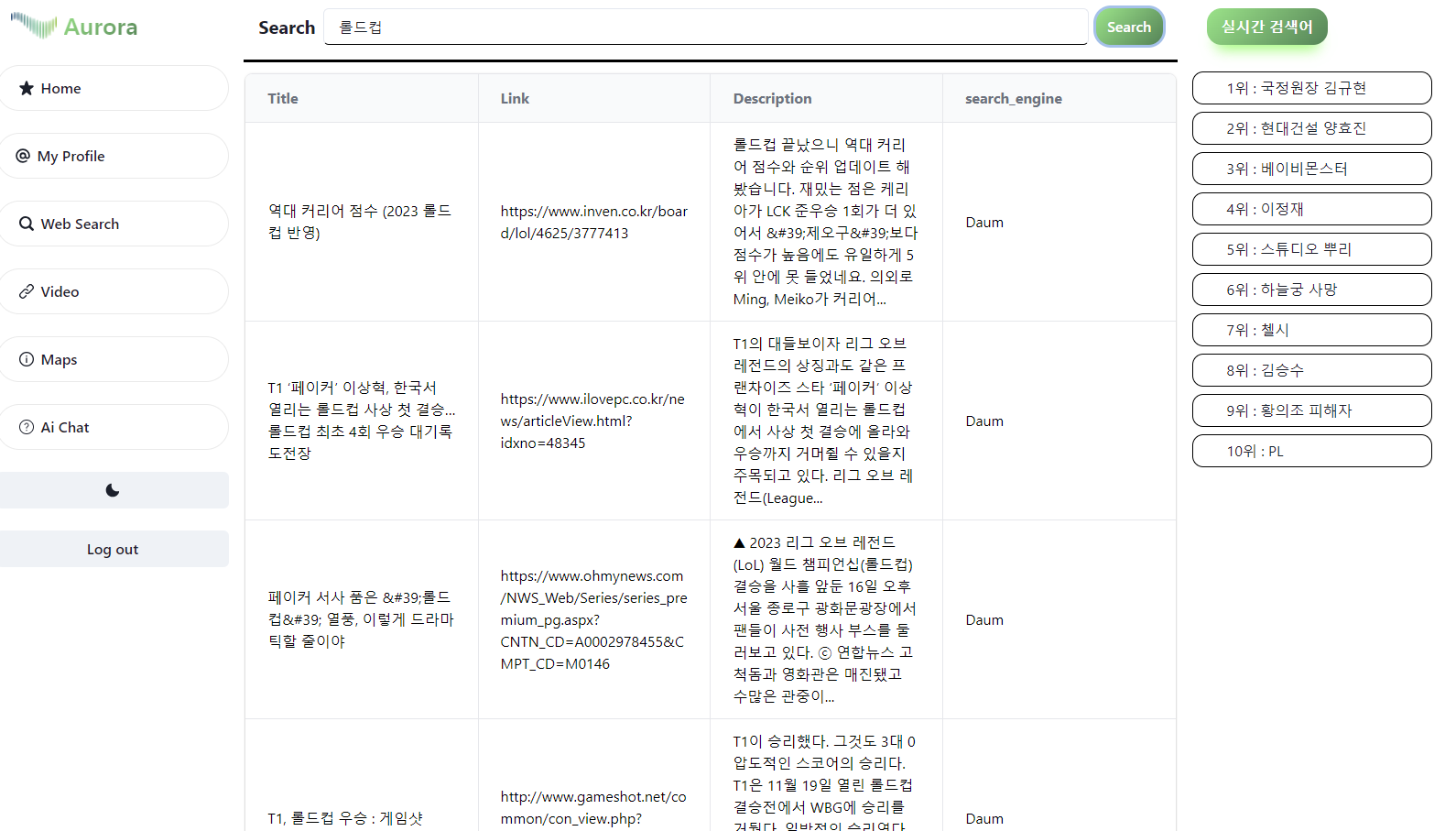Screen dimensions: 1456x831
Task: Click the Search label beside the input
Action: point(287,27)
